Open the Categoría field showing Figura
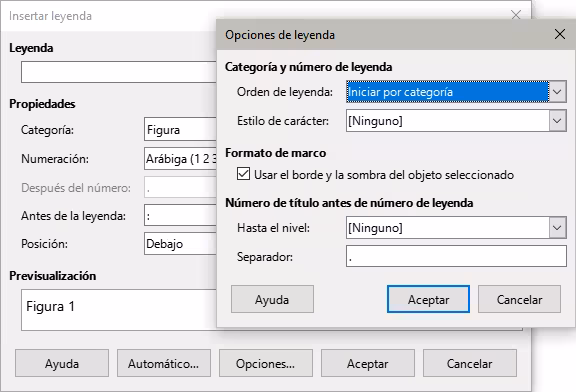Image resolution: width=576 pixels, height=392 pixels. pos(180,129)
